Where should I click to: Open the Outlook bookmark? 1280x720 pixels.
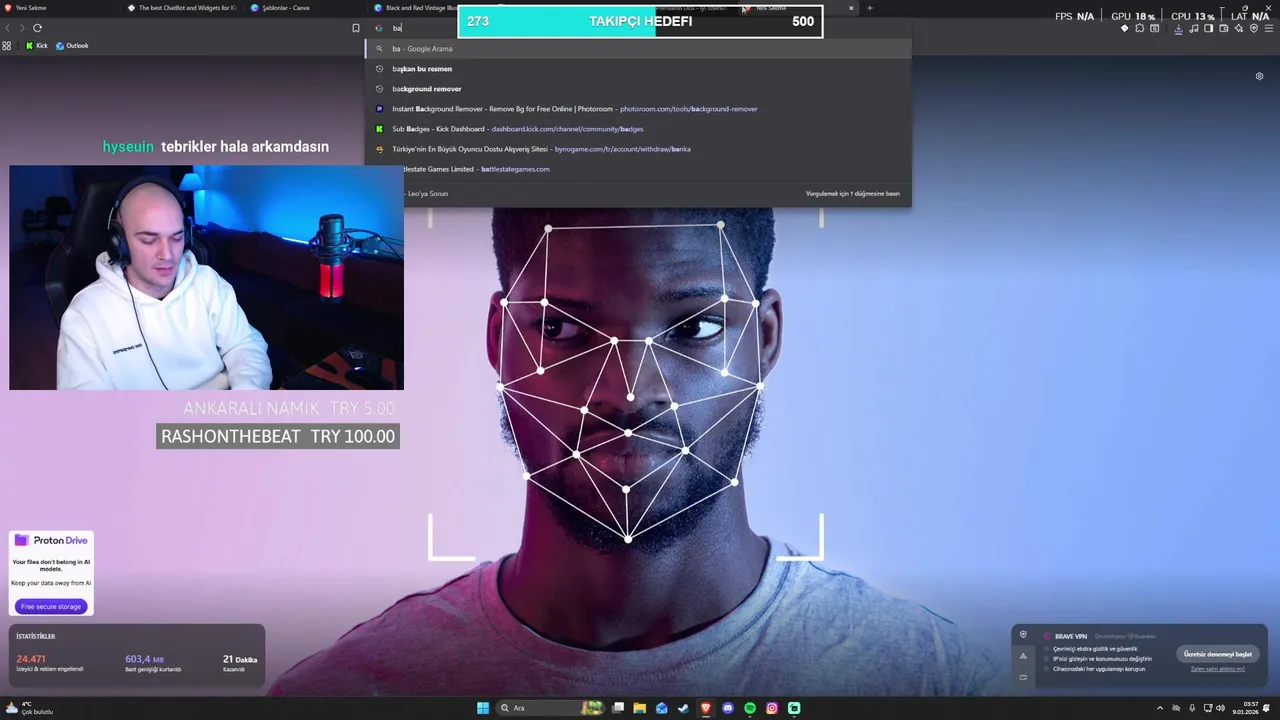click(72, 46)
